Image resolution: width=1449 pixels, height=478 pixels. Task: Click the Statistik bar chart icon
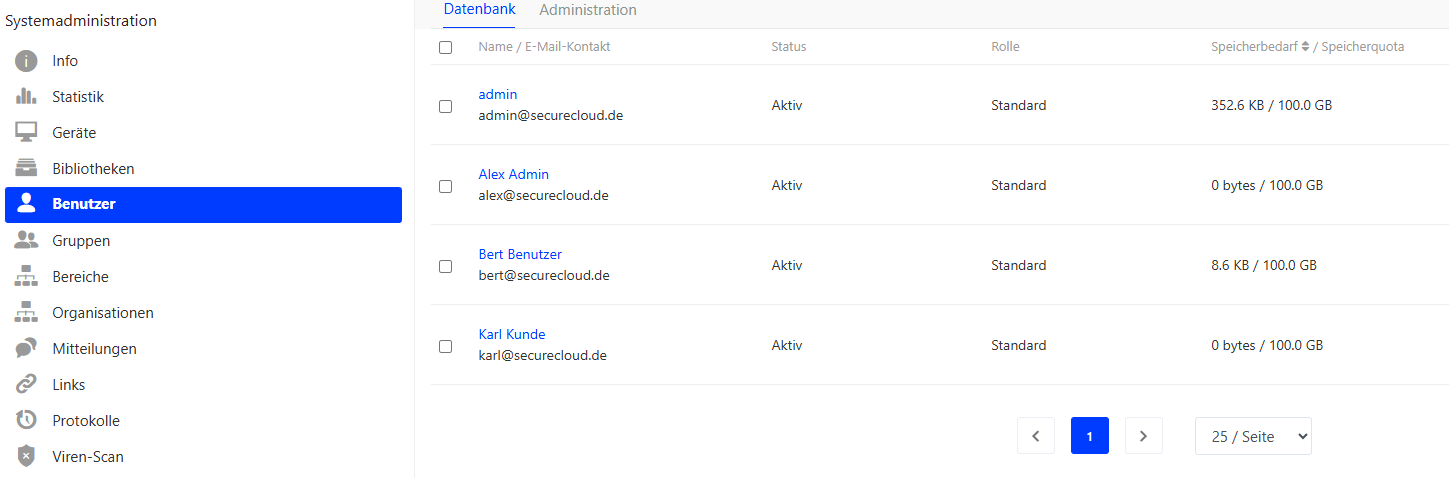(x=26, y=97)
